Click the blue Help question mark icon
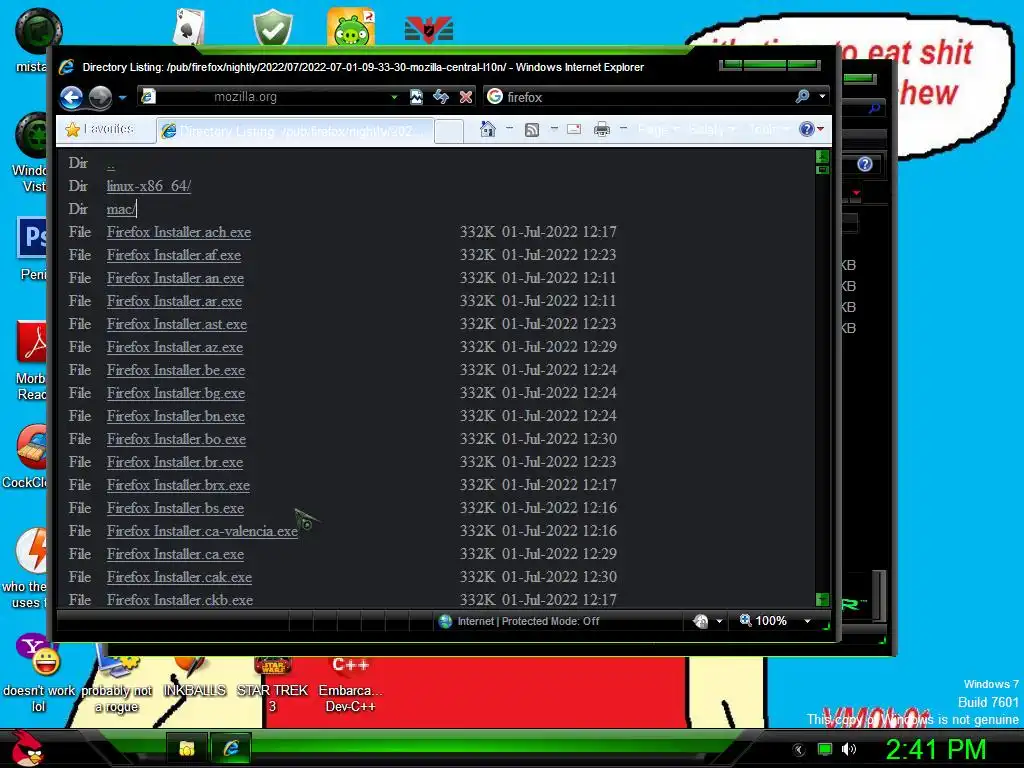The height and width of the screenshot is (768, 1024). [807, 129]
